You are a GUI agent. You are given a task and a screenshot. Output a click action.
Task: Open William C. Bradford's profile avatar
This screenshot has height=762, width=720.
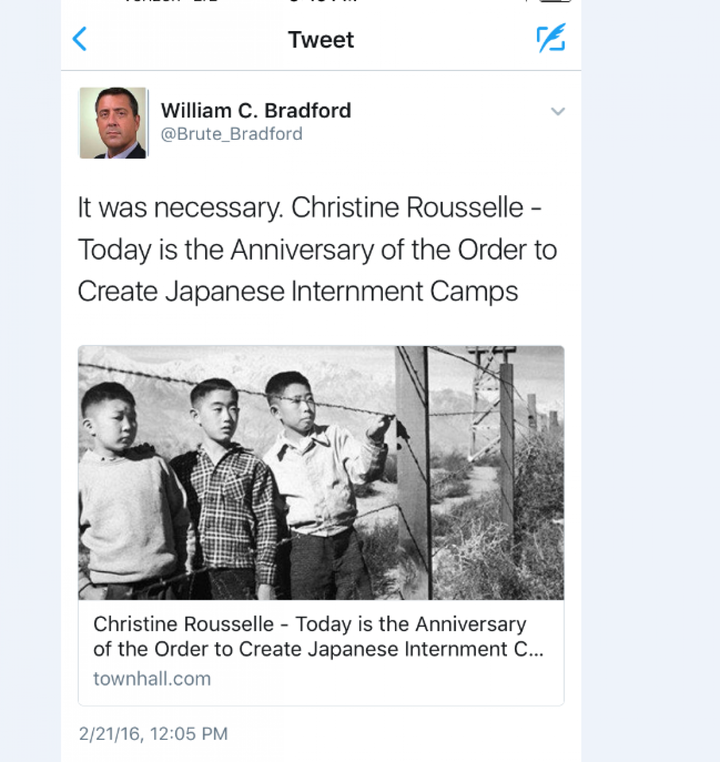[x=113, y=122]
